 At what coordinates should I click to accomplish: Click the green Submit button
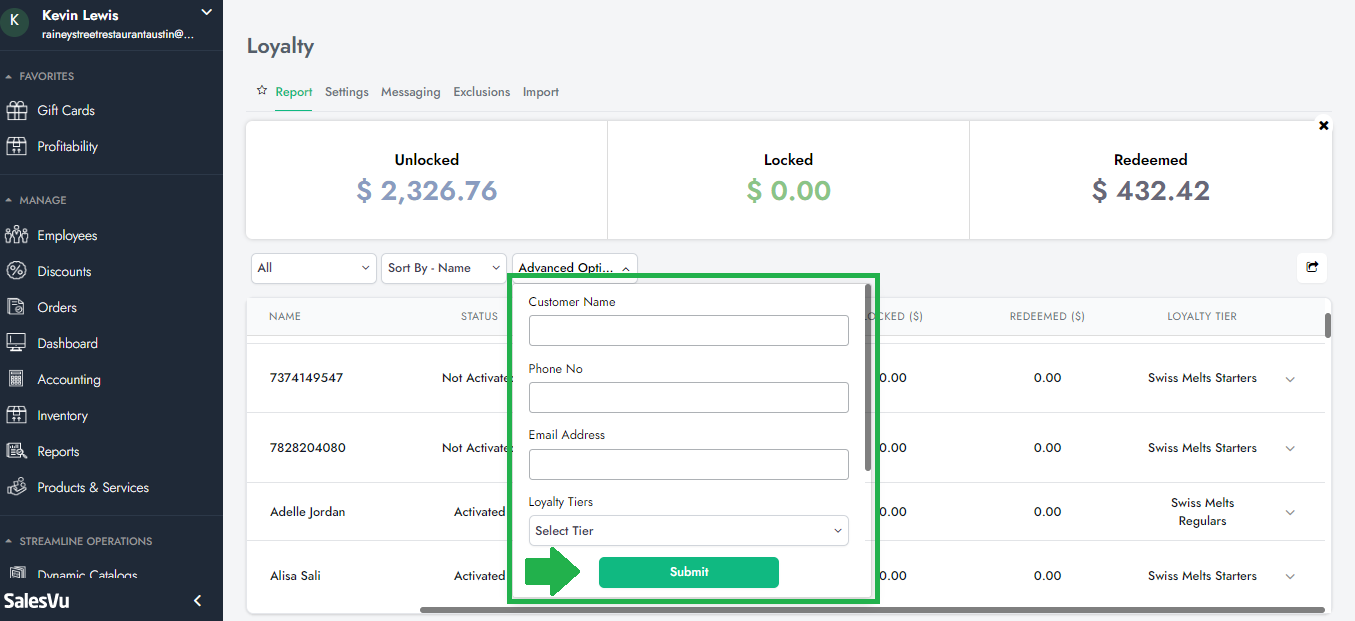688,572
